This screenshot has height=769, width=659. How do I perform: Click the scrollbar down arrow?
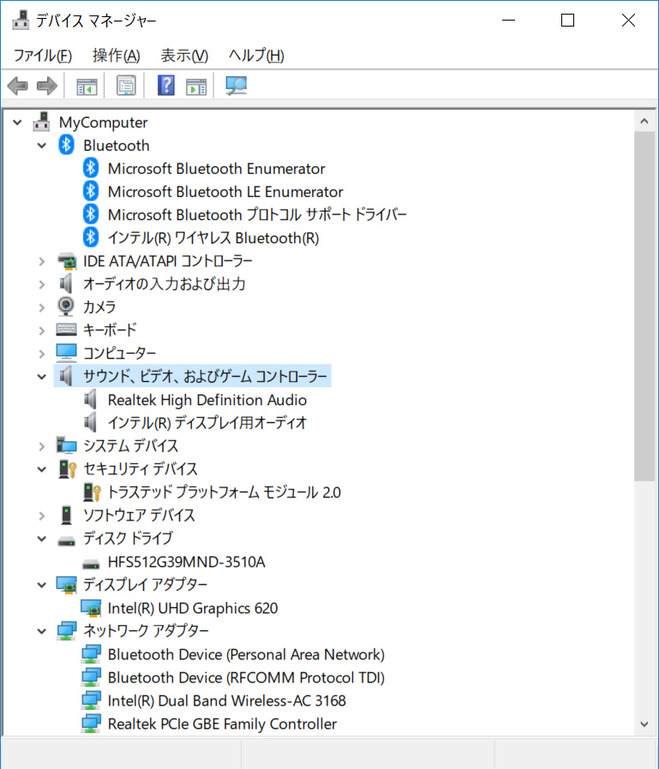point(644,724)
